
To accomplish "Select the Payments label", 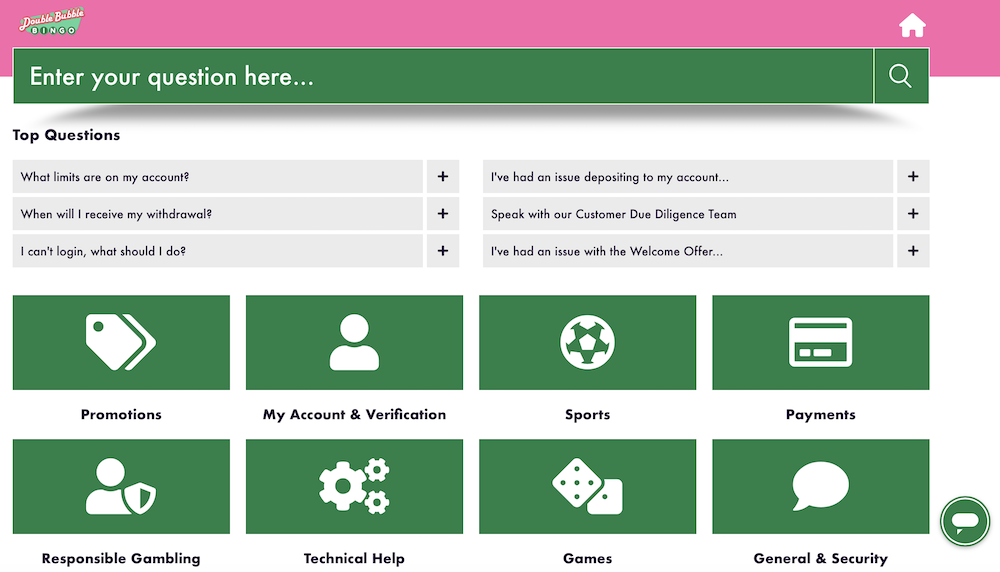I will coord(821,414).
